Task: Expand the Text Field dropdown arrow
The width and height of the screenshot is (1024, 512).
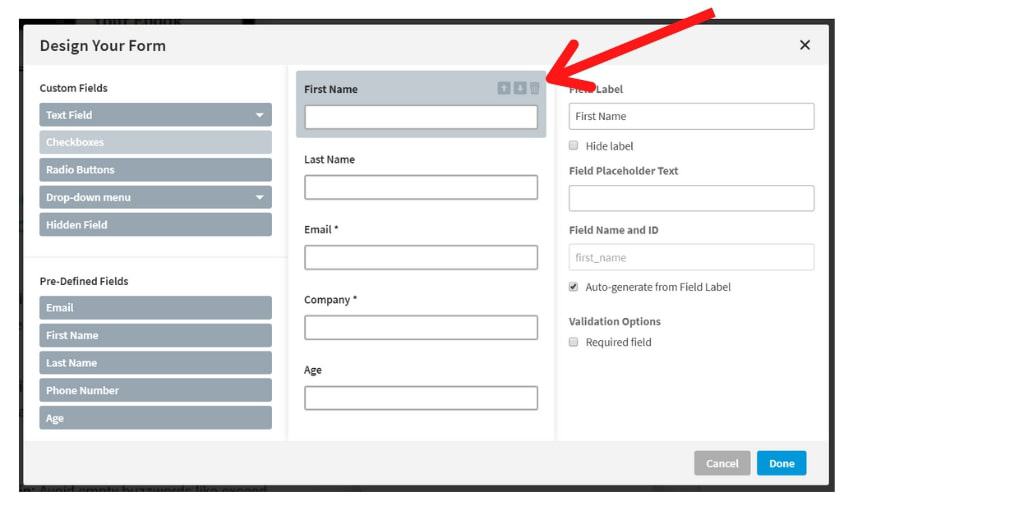Action: pyautogui.click(x=259, y=115)
